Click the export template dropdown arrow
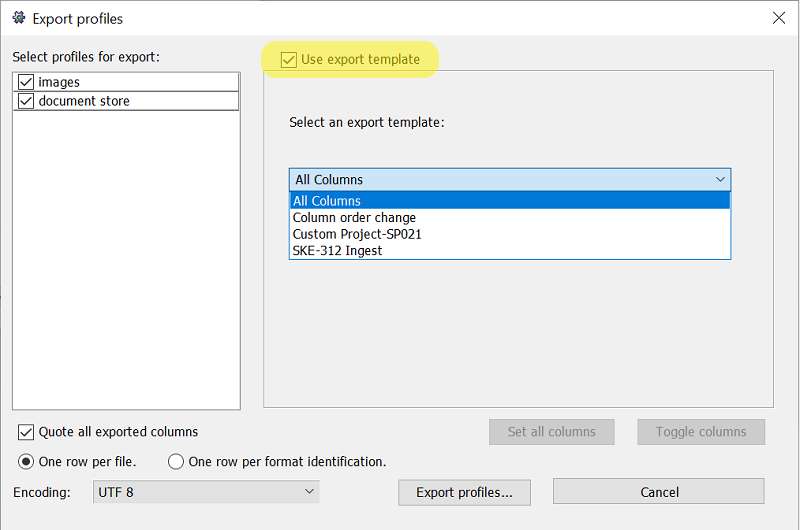 pos(720,180)
